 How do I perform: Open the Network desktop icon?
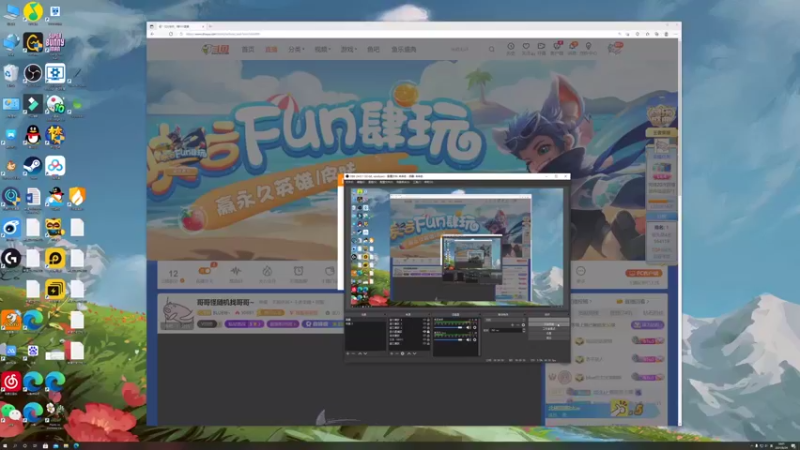(x=11, y=42)
